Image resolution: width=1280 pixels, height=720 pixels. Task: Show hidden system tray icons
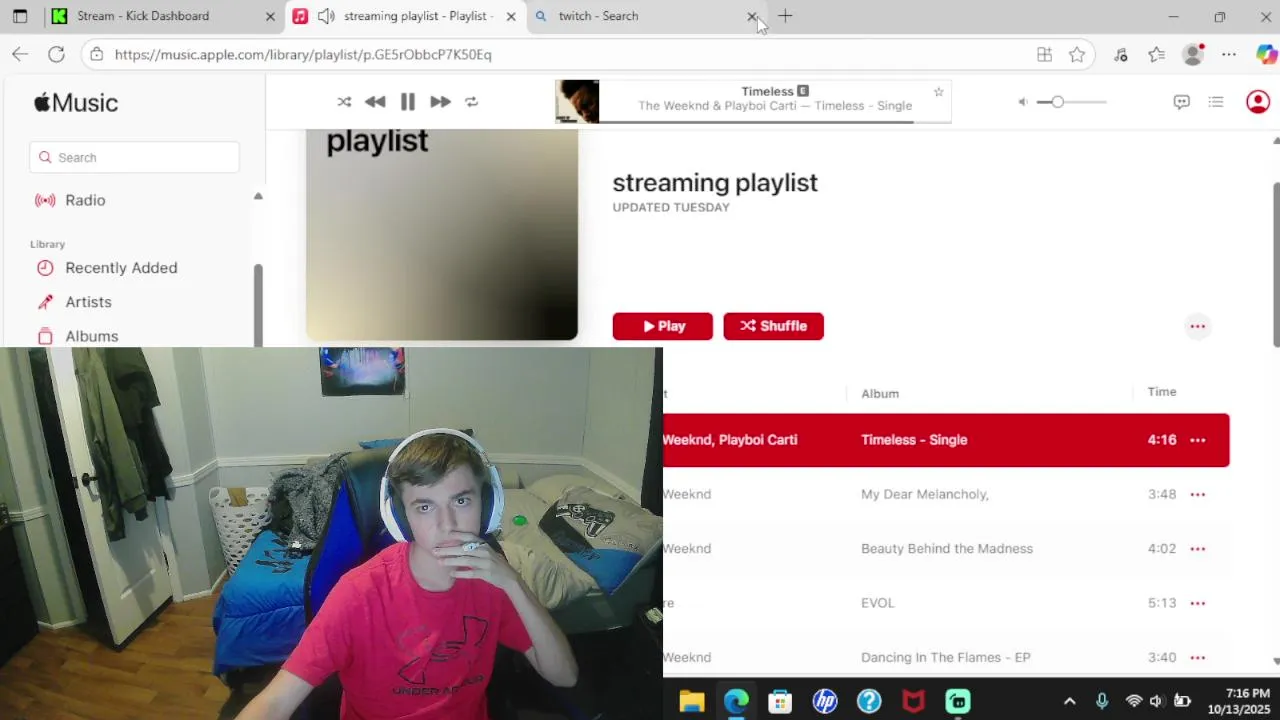[x=1069, y=701]
